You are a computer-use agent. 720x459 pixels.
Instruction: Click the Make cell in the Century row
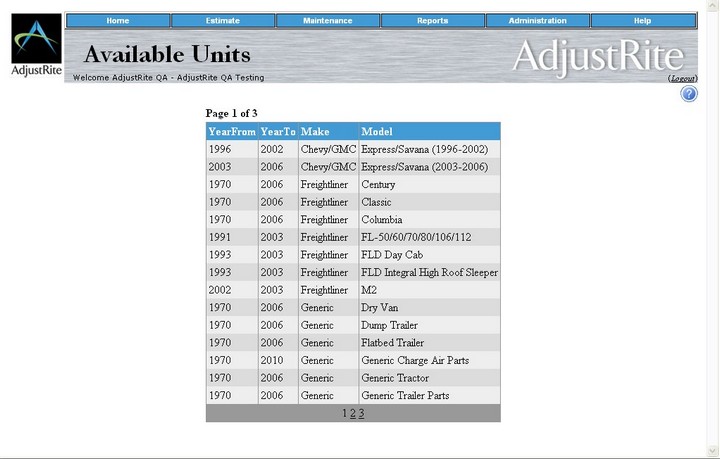[x=328, y=185]
